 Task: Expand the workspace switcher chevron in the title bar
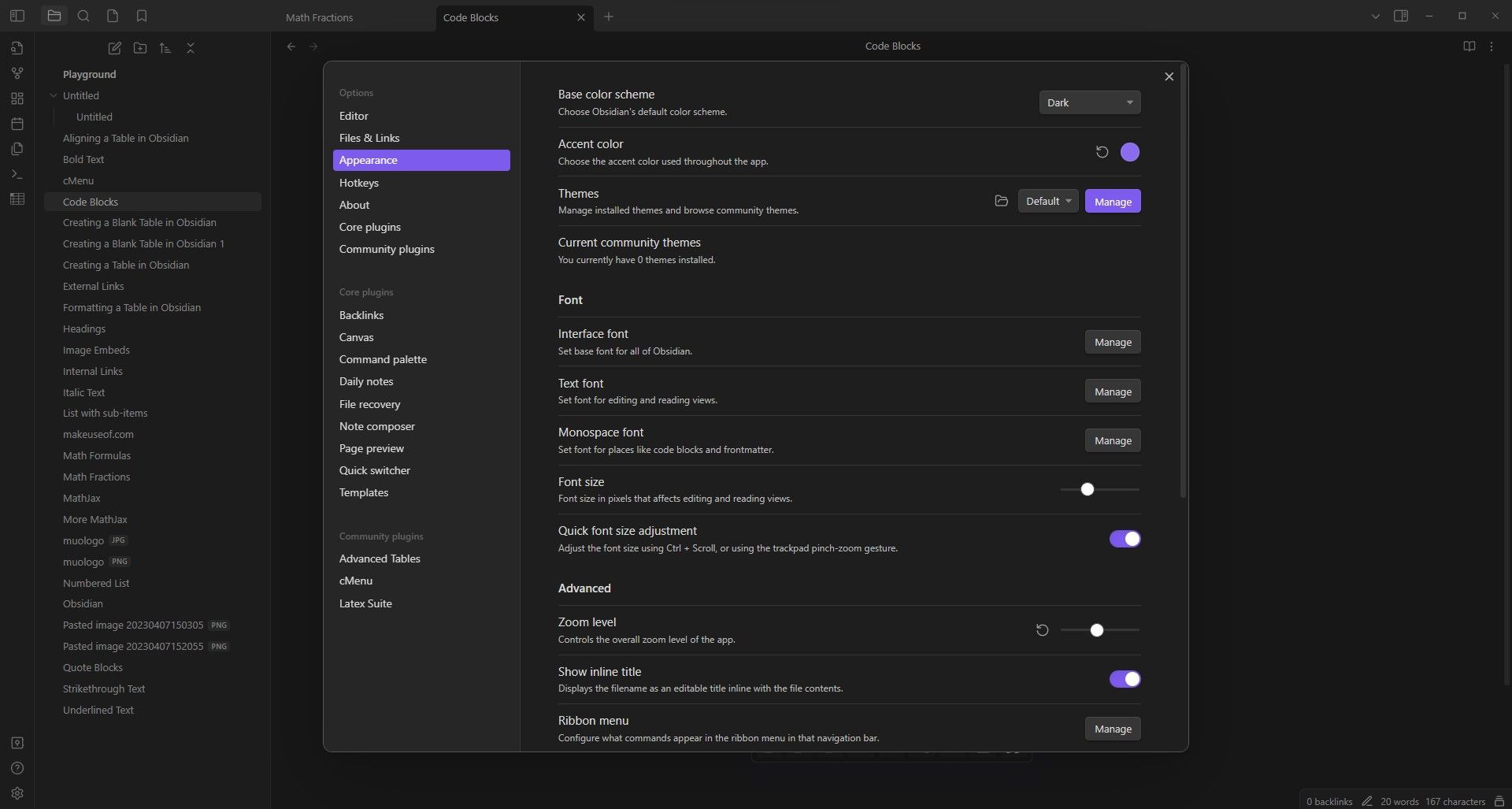[1375, 16]
